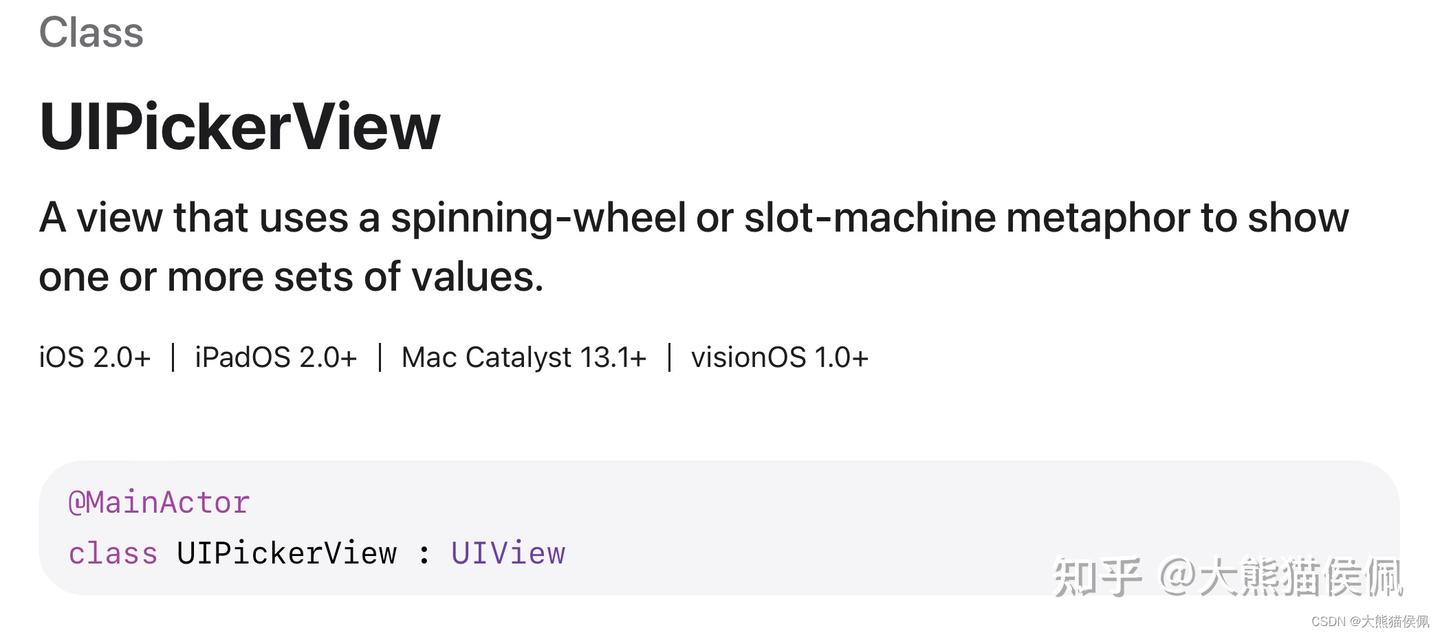Click the @大熊猫侯佩 Zhihu author watermark
The width and height of the screenshot is (1440, 635).
(1281, 577)
